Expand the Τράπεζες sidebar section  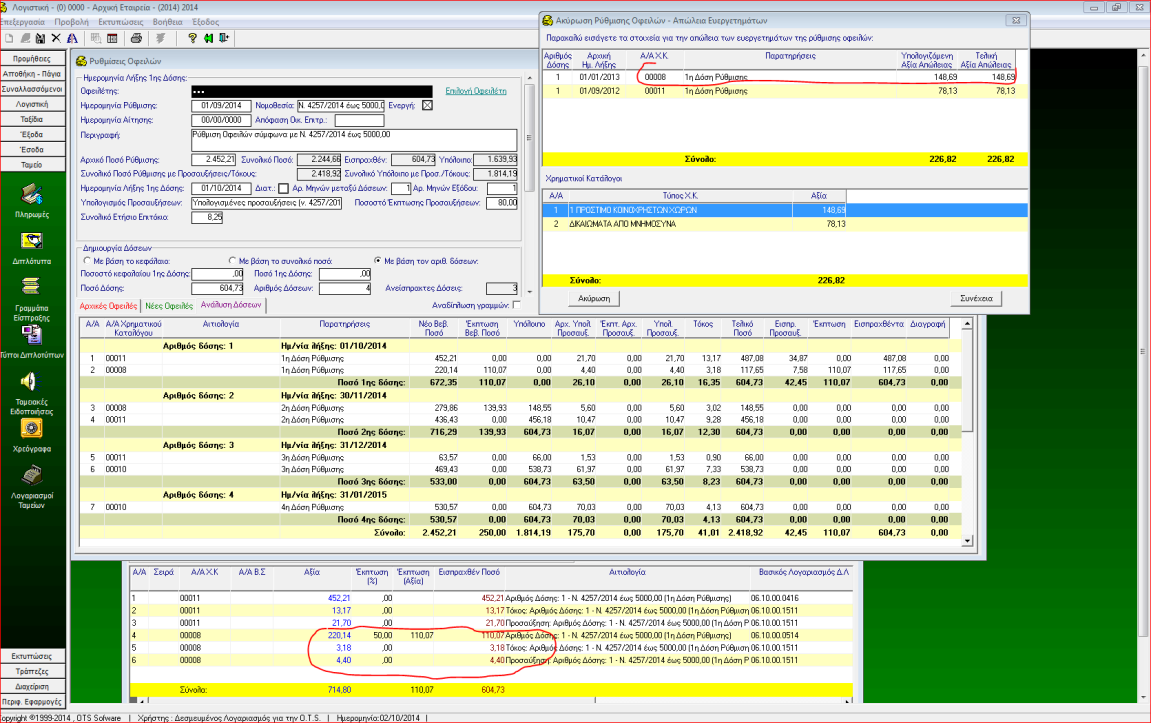coord(32,672)
